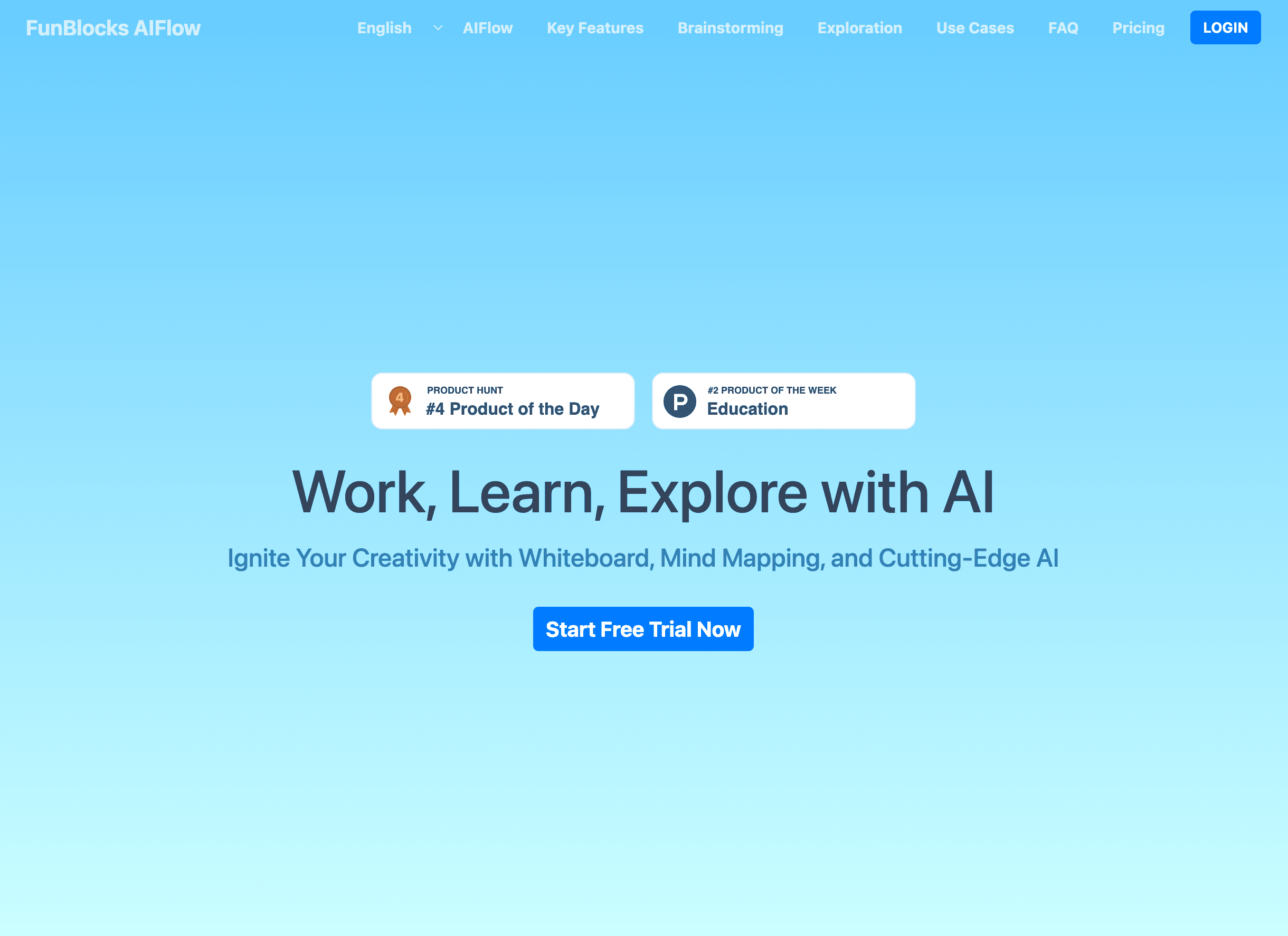Click the AIFlow navigation icon
The height and width of the screenshot is (936, 1288).
coord(488,27)
